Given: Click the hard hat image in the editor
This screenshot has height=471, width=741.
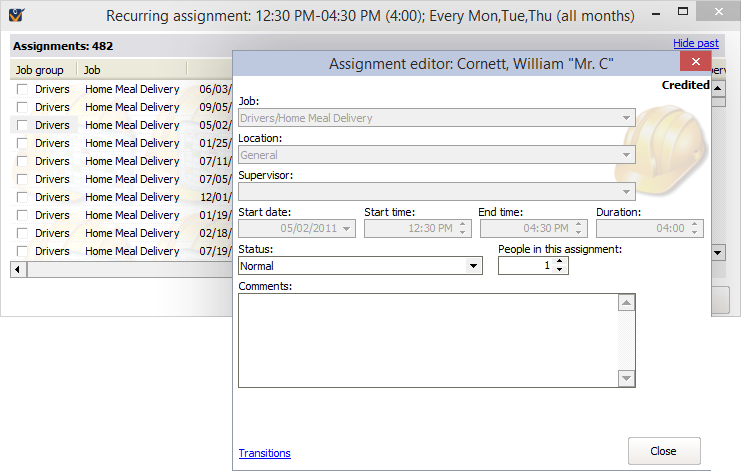Looking at the screenshot, I should 667,152.
